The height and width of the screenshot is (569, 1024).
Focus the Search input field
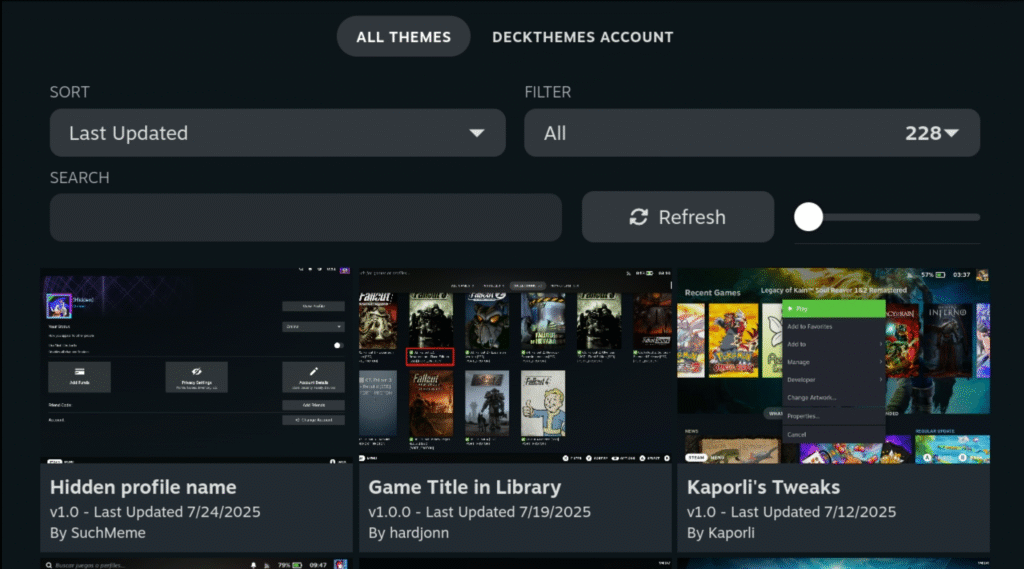pyautogui.click(x=306, y=217)
